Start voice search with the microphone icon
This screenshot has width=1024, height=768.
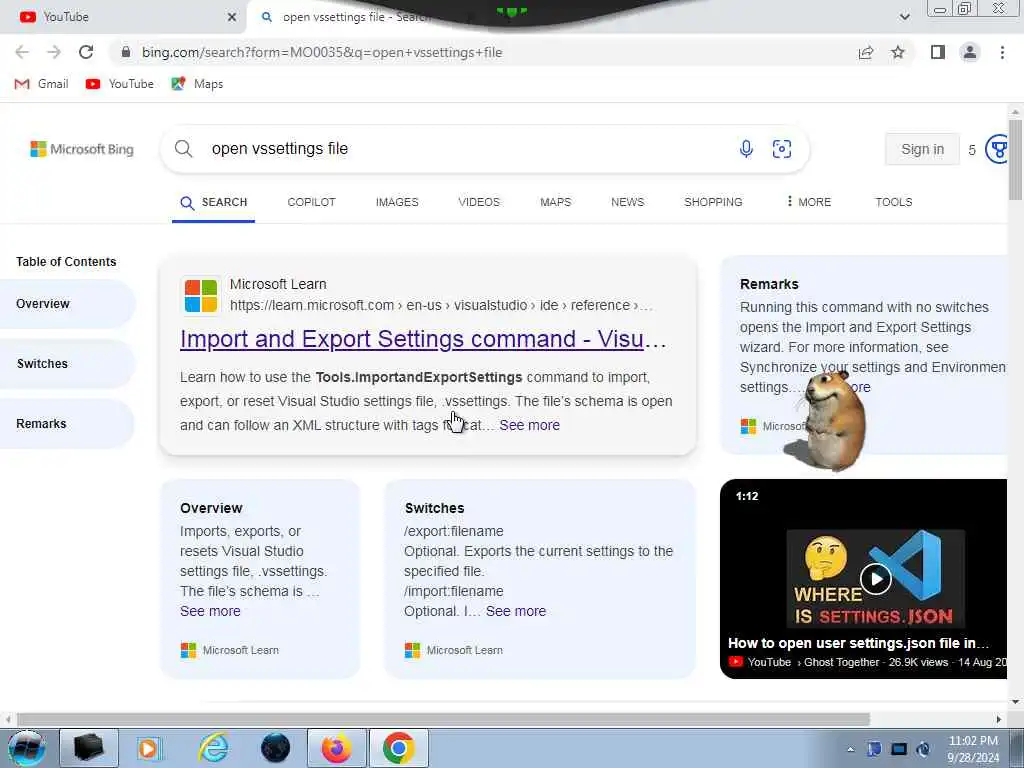click(746, 149)
